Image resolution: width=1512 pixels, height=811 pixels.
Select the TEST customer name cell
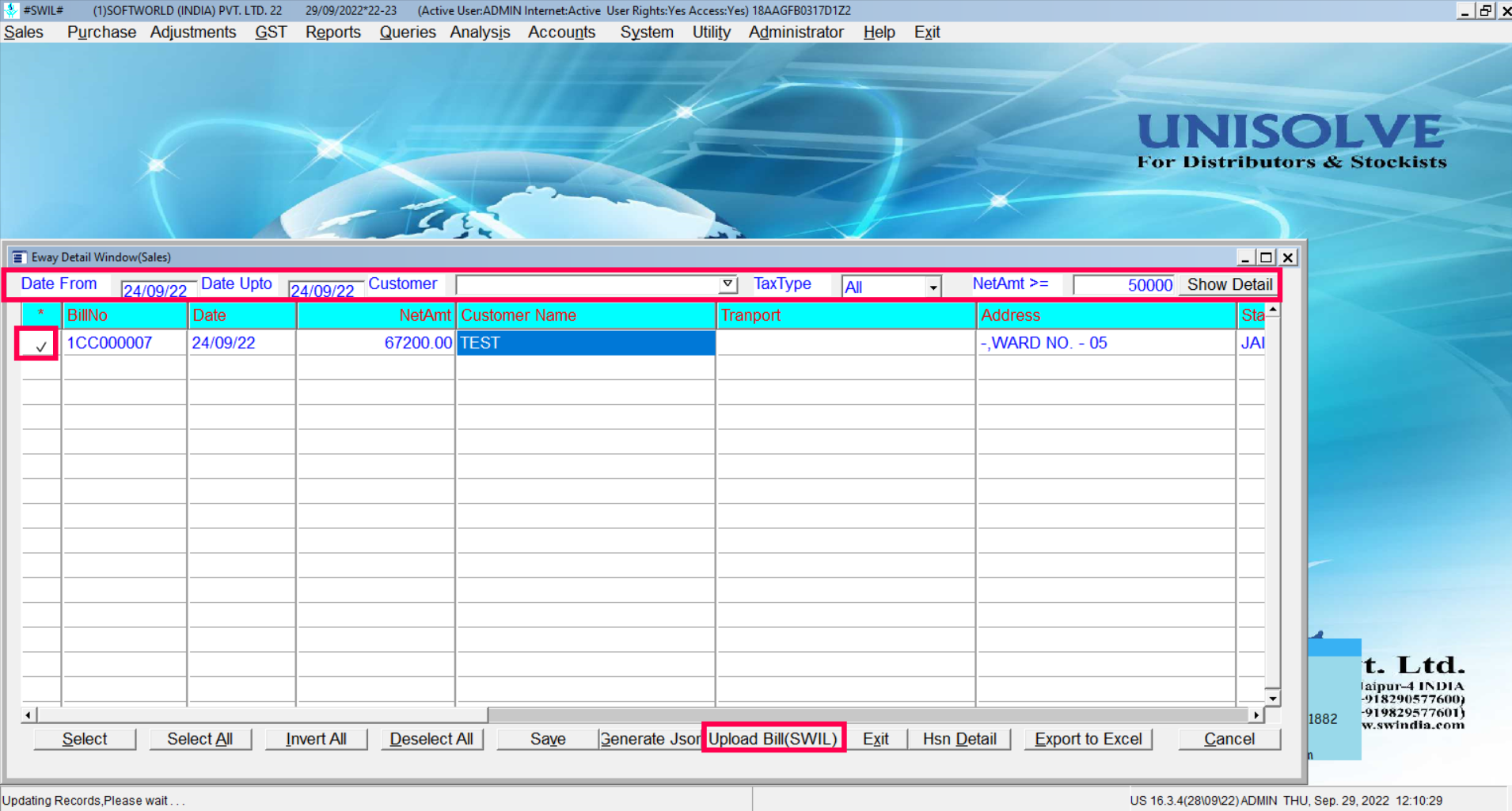click(x=586, y=343)
